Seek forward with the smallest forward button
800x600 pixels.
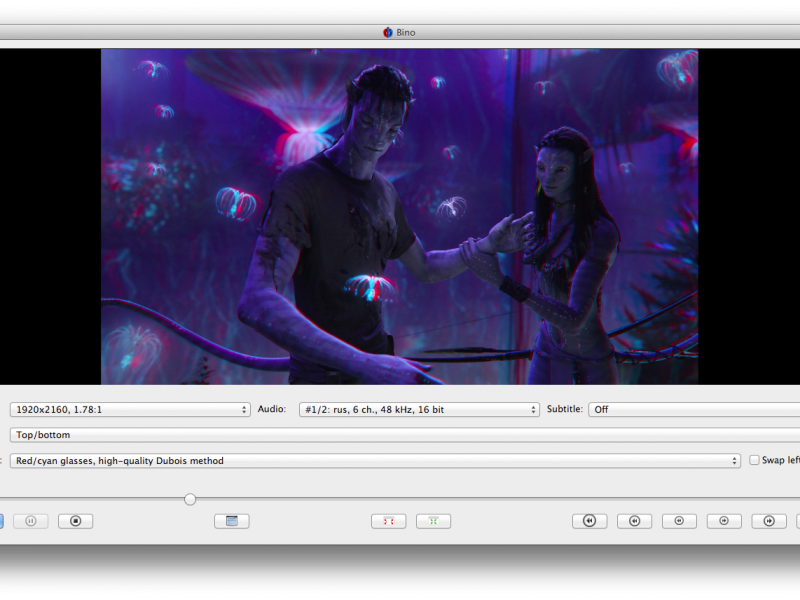click(724, 521)
